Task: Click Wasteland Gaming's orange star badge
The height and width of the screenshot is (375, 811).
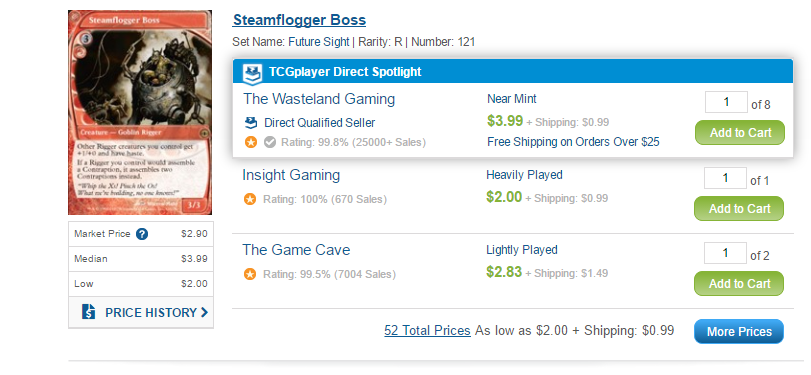Action: pos(250,142)
